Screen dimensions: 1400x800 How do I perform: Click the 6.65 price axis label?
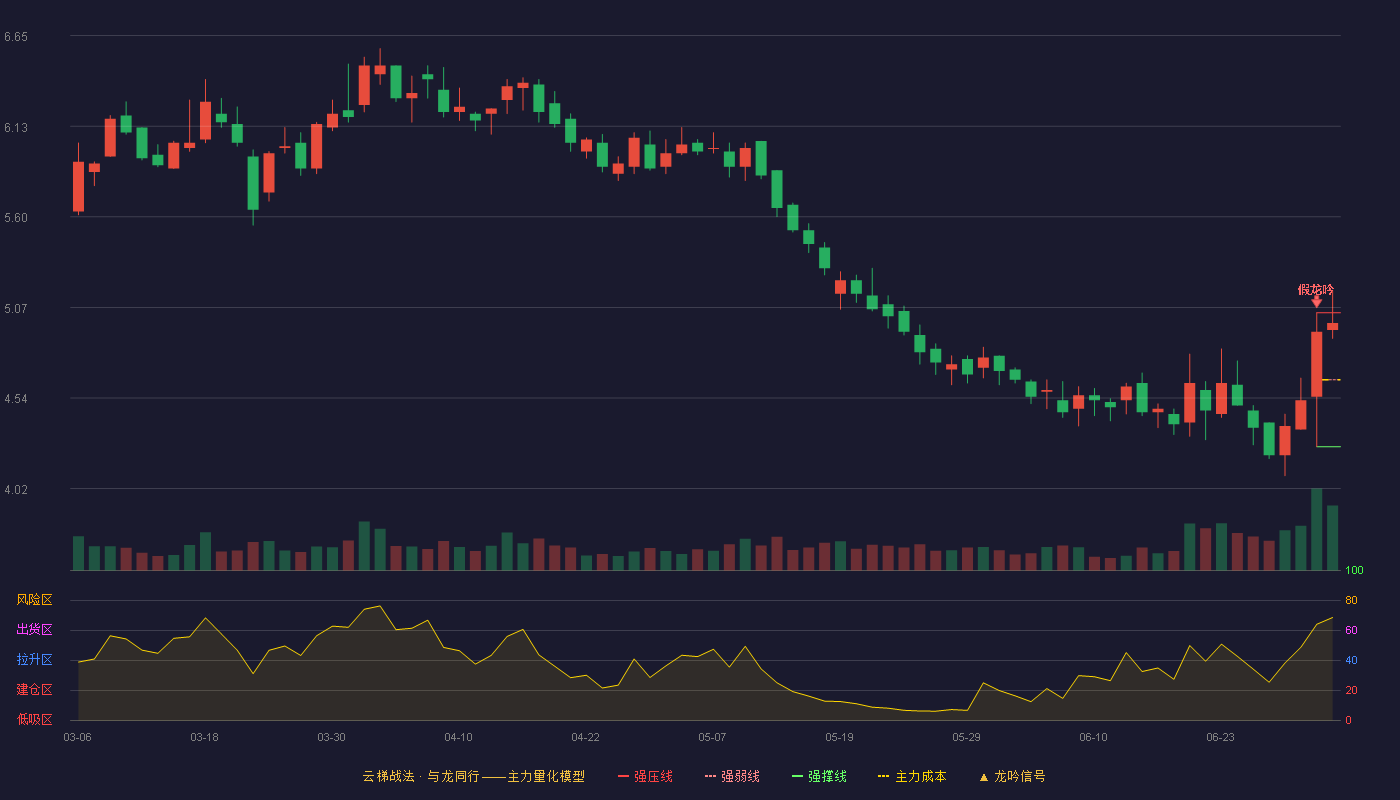coord(16,37)
